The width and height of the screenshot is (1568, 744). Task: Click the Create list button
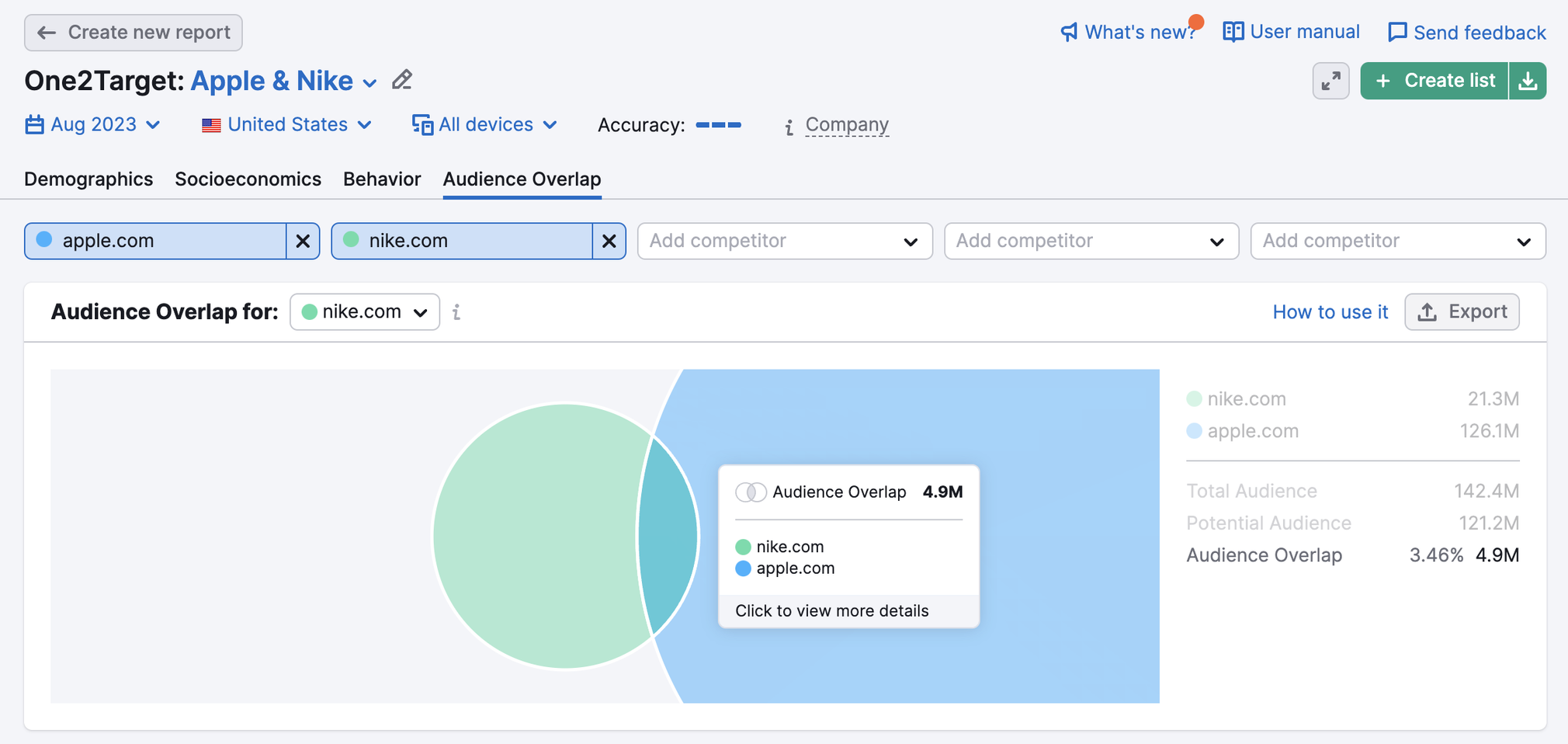(x=1434, y=81)
